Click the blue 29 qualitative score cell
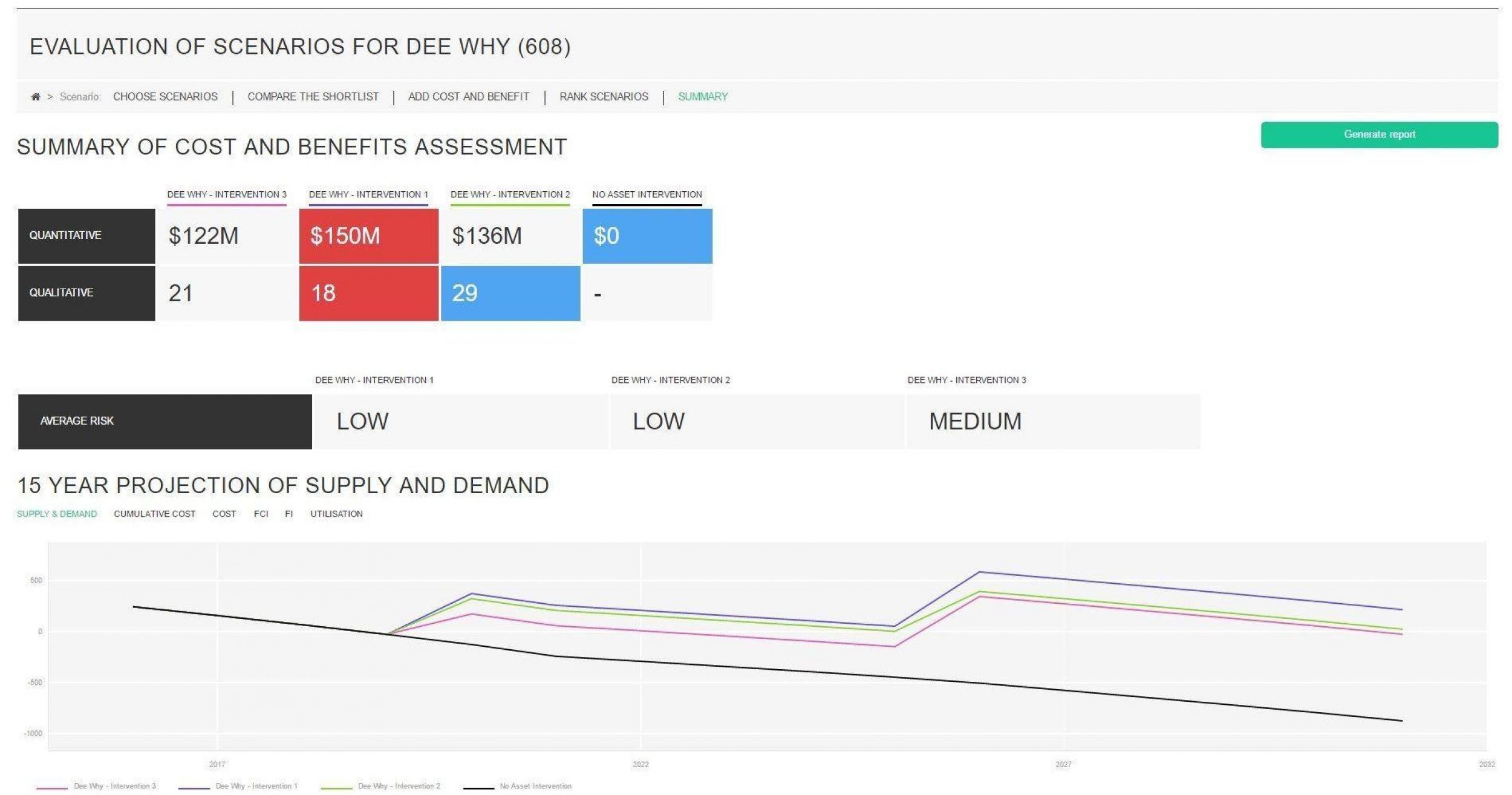 pyautogui.click(x=510, y=293)
